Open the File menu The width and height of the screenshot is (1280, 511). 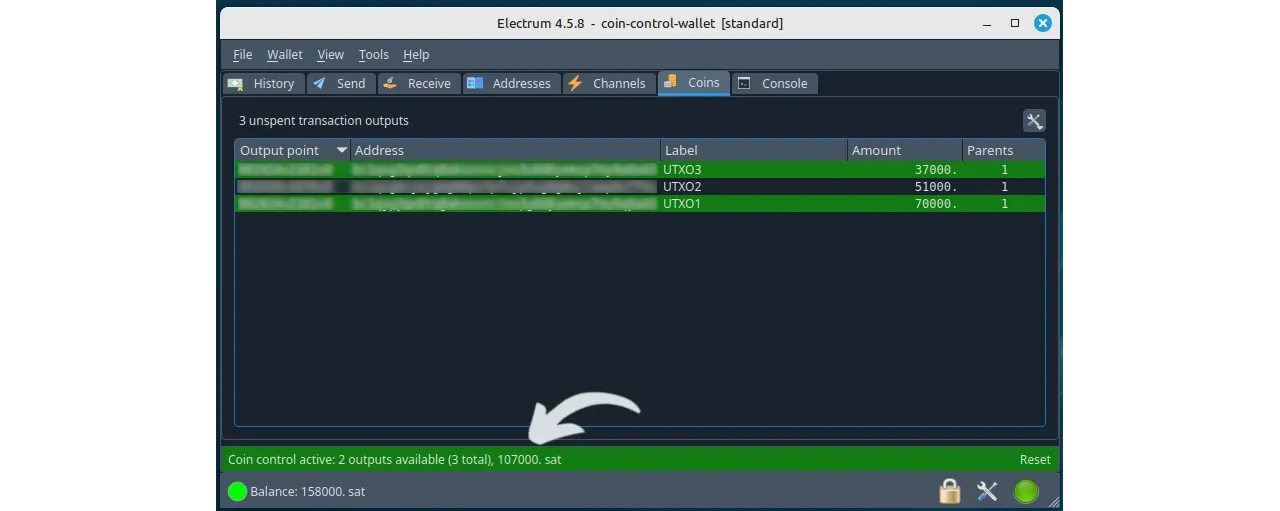[242, 55]
